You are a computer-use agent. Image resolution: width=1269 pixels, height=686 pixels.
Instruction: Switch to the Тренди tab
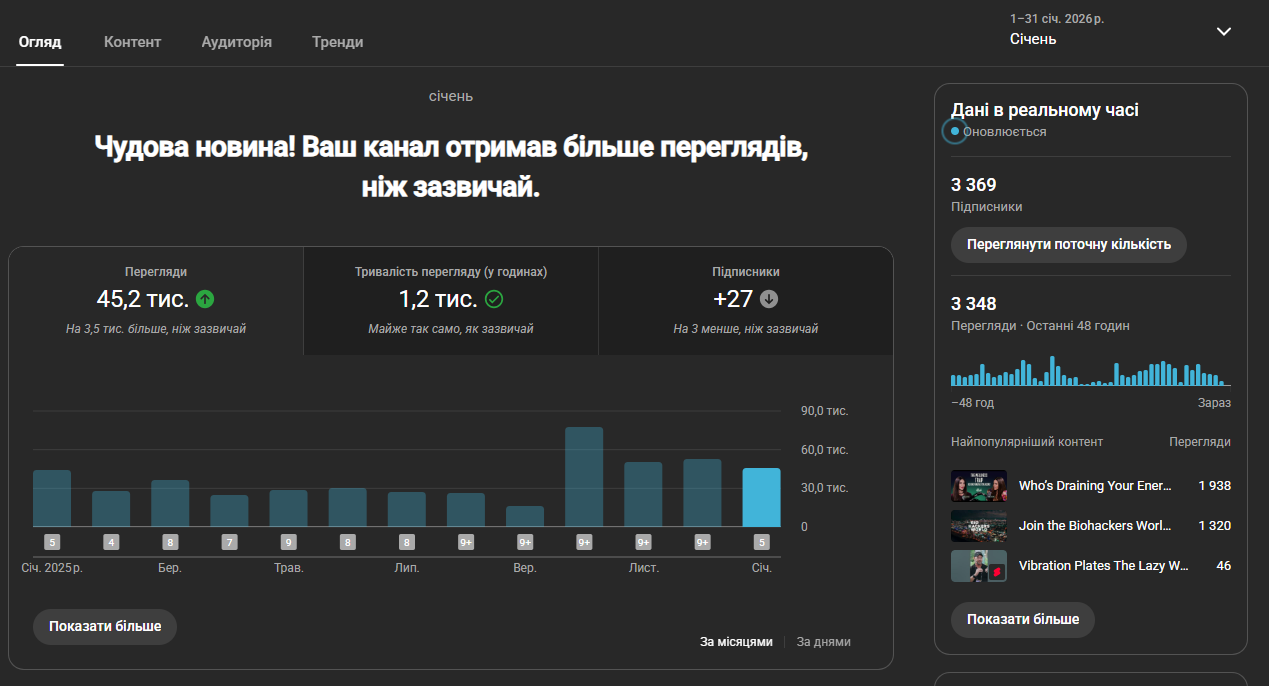tap(337, 42)
